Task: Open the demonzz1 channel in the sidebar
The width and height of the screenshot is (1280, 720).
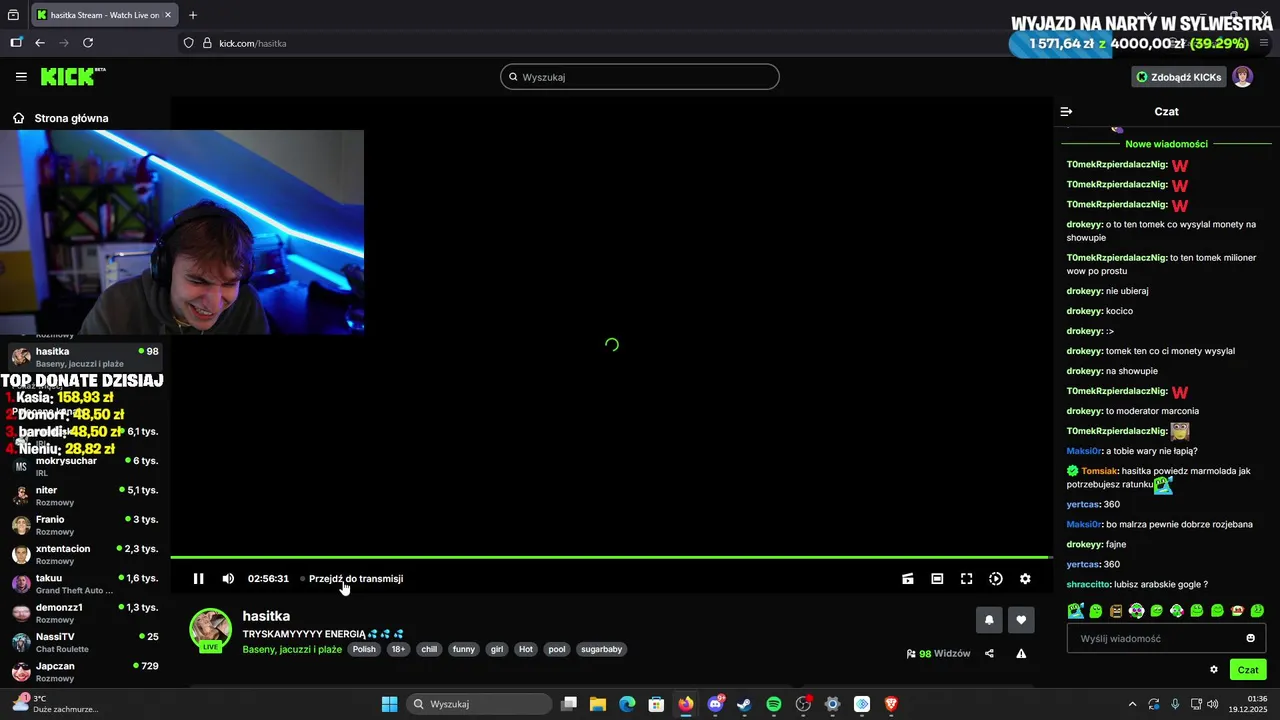Action: (85, 613)
